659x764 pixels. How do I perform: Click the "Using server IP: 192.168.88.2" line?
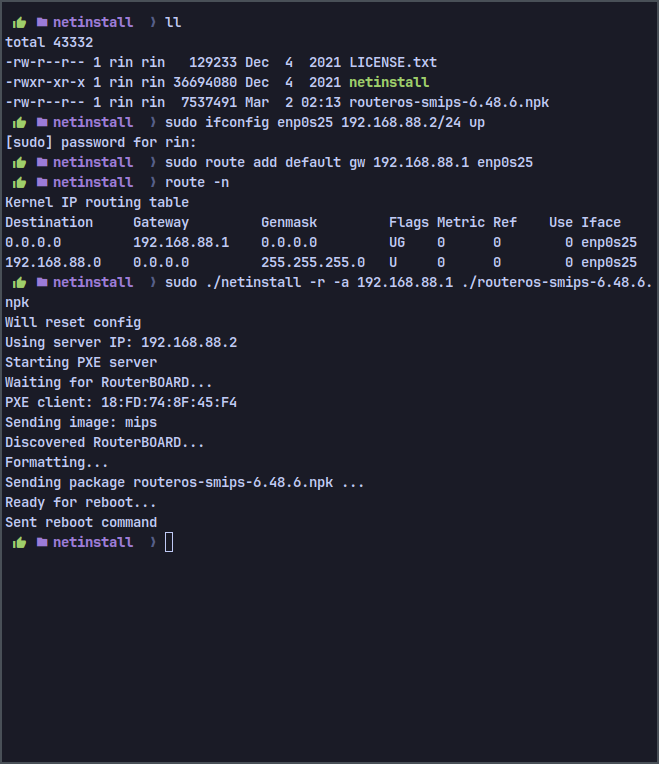tap(121, 342)
